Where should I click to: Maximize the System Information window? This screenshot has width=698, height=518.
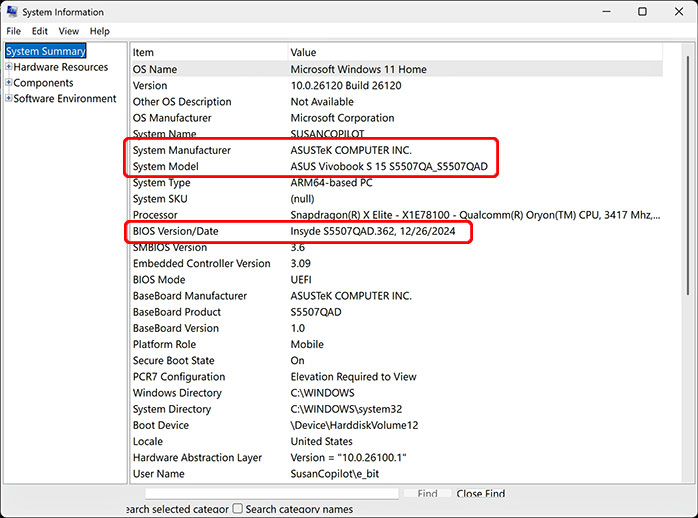click(x=642, y=12)
